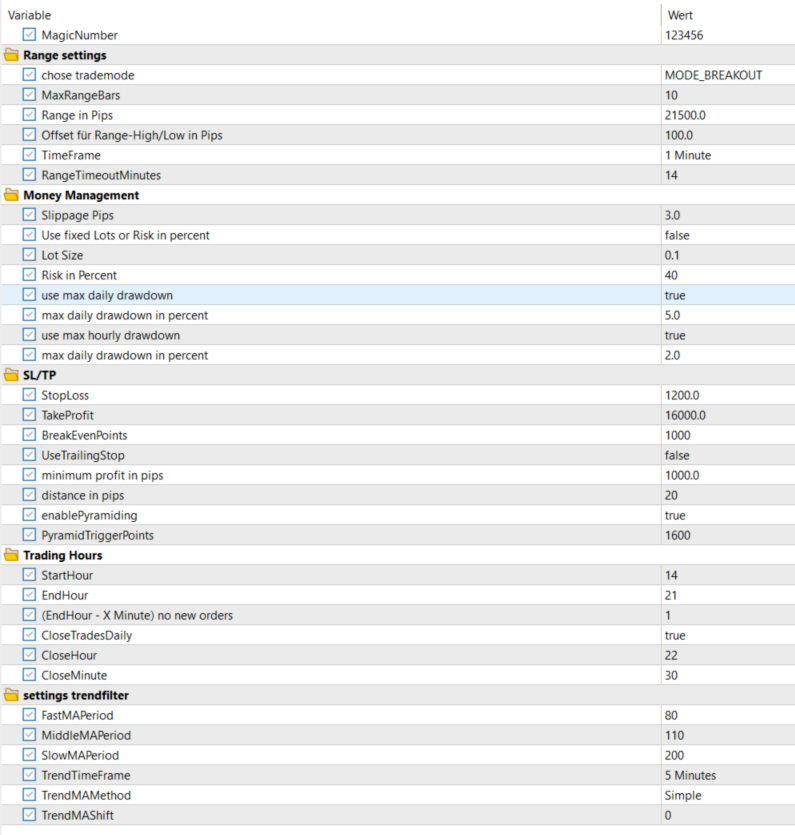Click the Lot Size value 0.1

pos(672,255)
